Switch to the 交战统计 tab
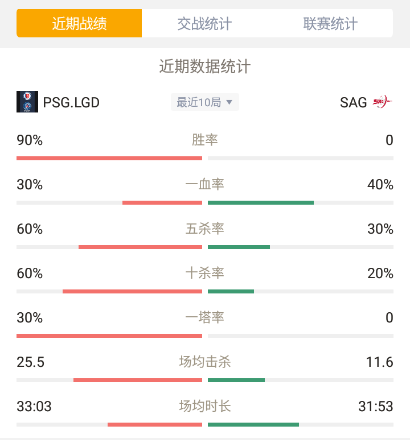 [x=205, y=23]
